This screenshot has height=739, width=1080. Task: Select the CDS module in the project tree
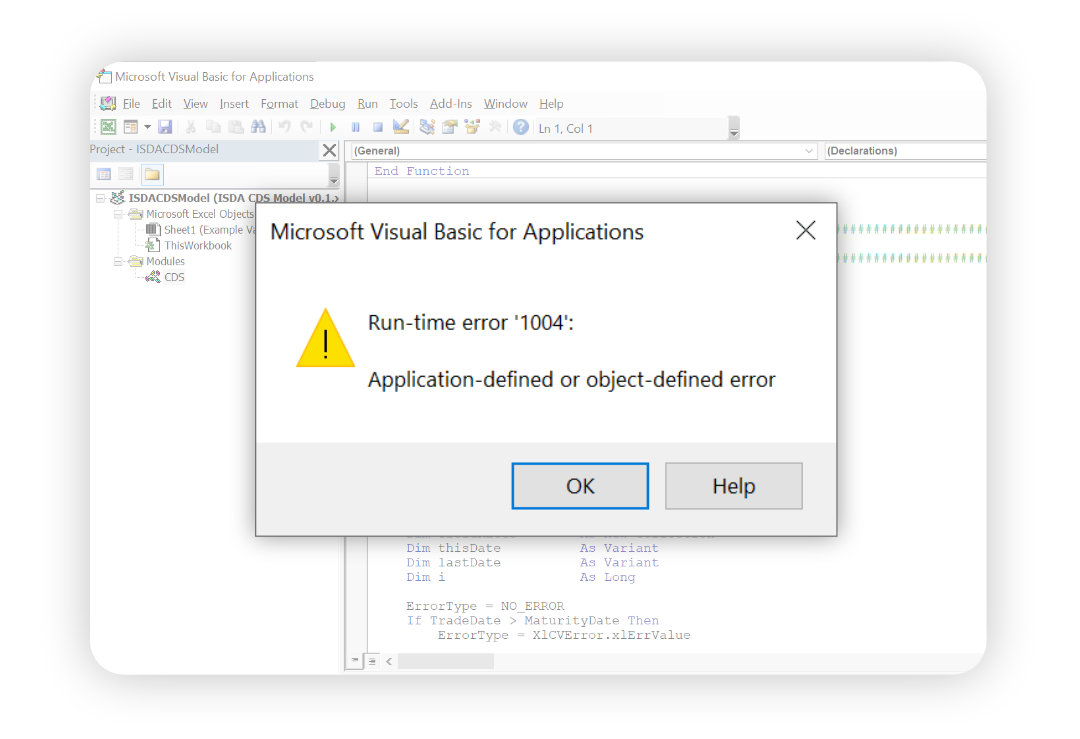coord(174,277)
